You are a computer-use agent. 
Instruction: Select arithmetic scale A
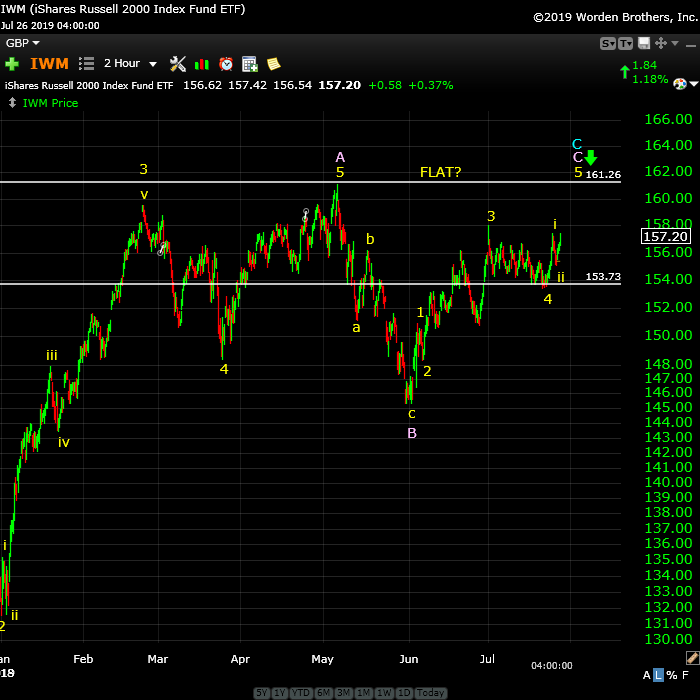click(646, 675)
